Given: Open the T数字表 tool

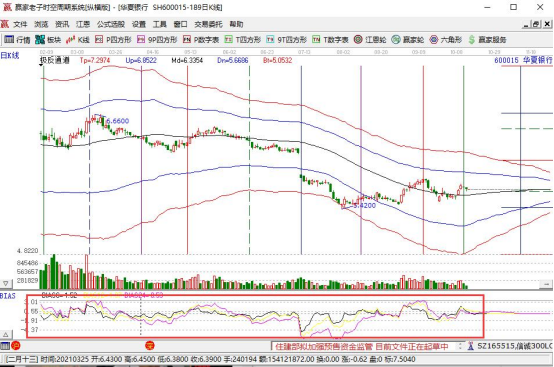Looking at the screenshot, I should point(330,40).
